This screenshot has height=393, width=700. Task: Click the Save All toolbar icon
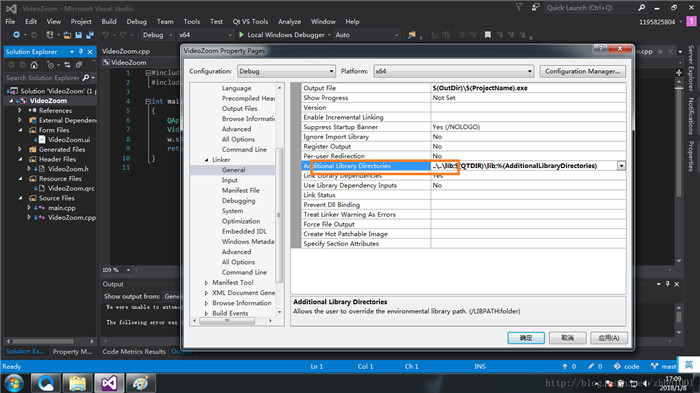(x=90, y=35)
